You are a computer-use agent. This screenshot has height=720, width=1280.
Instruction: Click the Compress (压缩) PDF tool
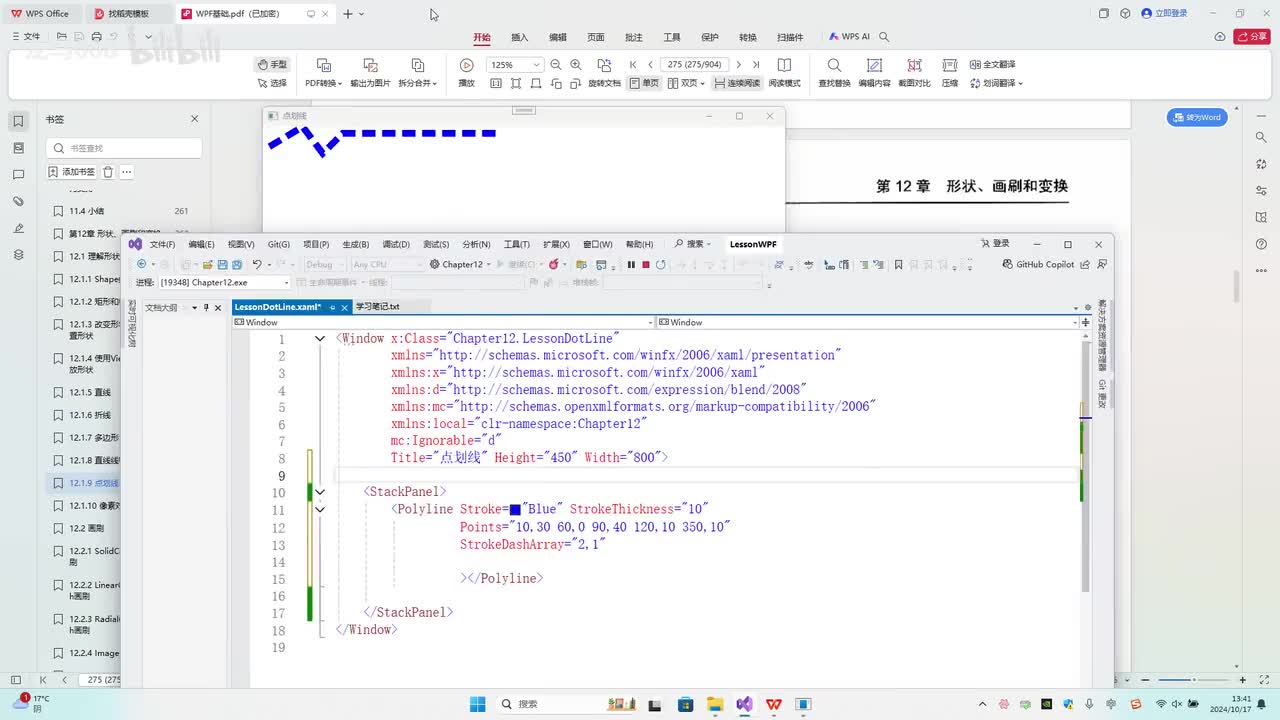point(950,73)
